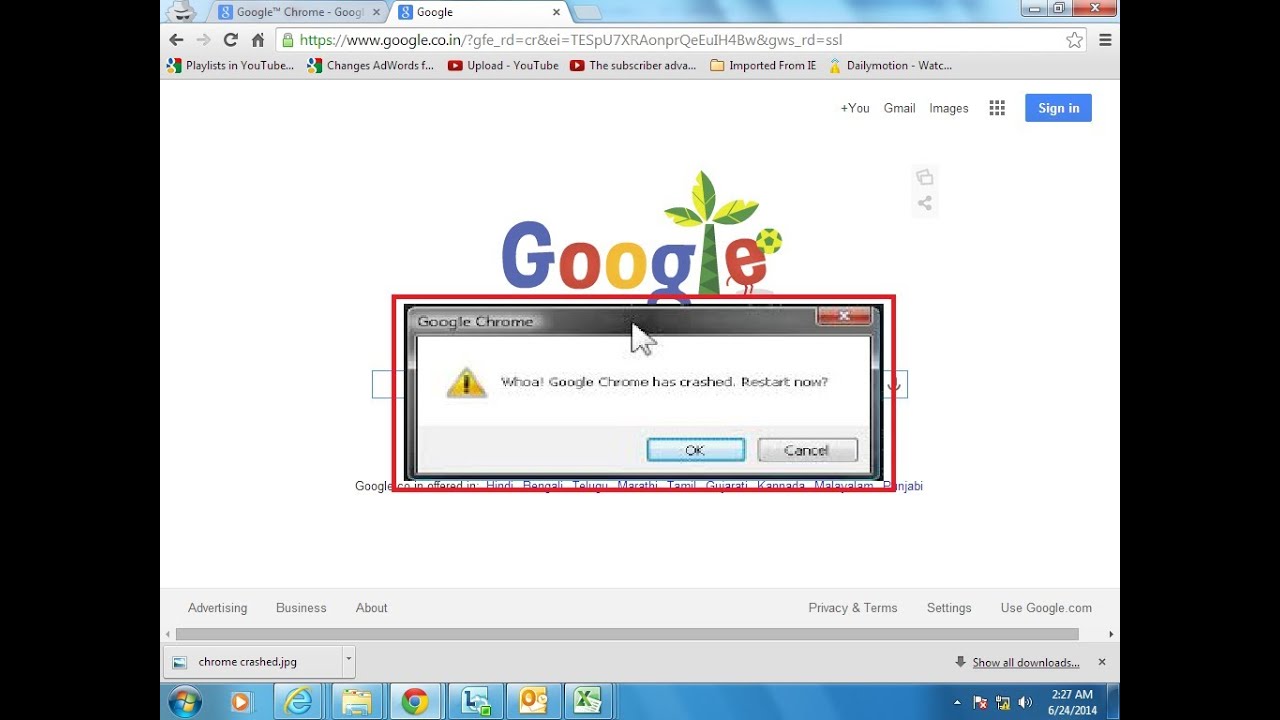Click the address bar URL
Image resolution: width=1280 pixels, height=720 pixels.
click(x=571, y=40)
